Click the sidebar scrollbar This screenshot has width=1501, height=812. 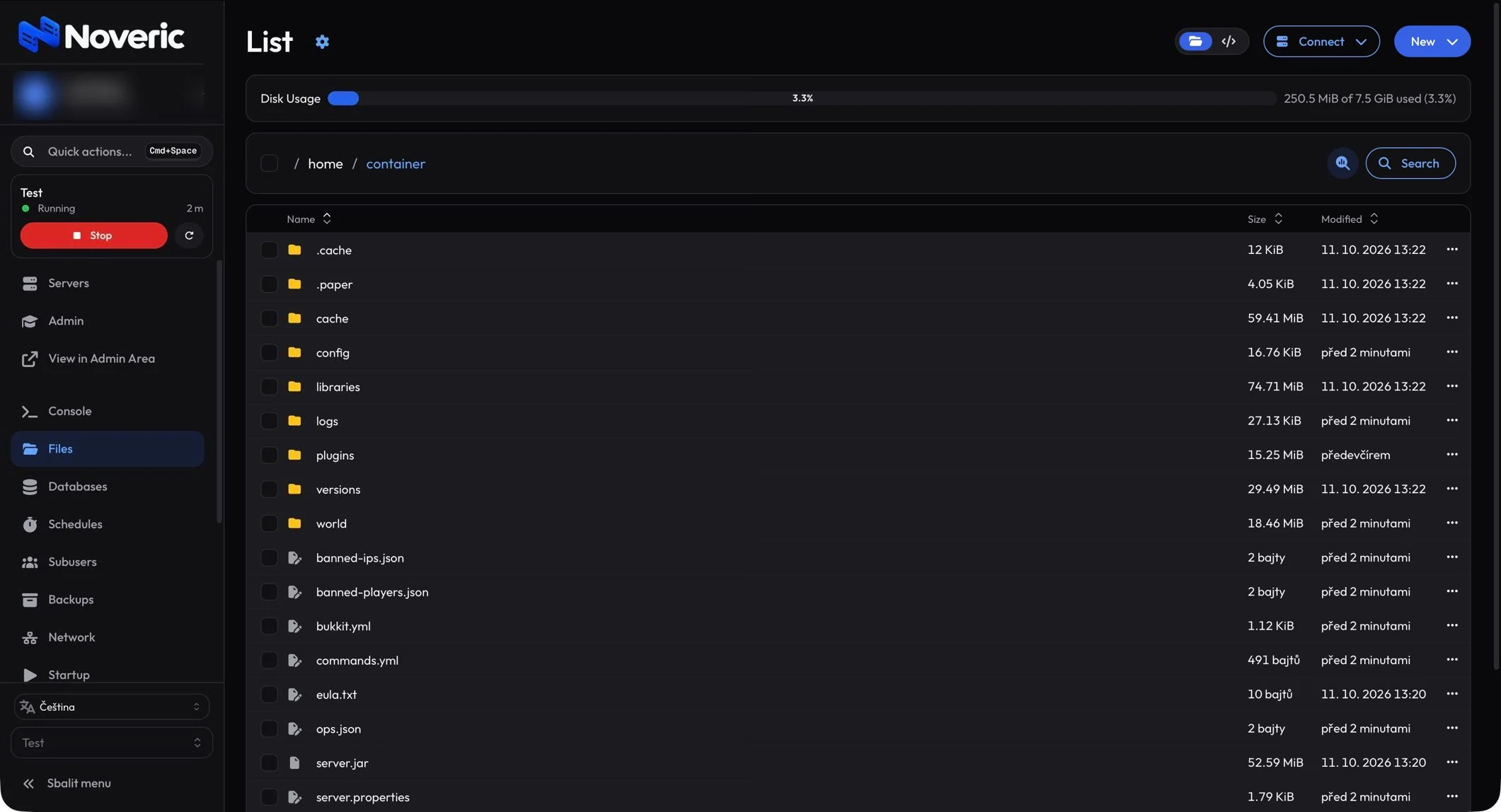coord(219,391)
